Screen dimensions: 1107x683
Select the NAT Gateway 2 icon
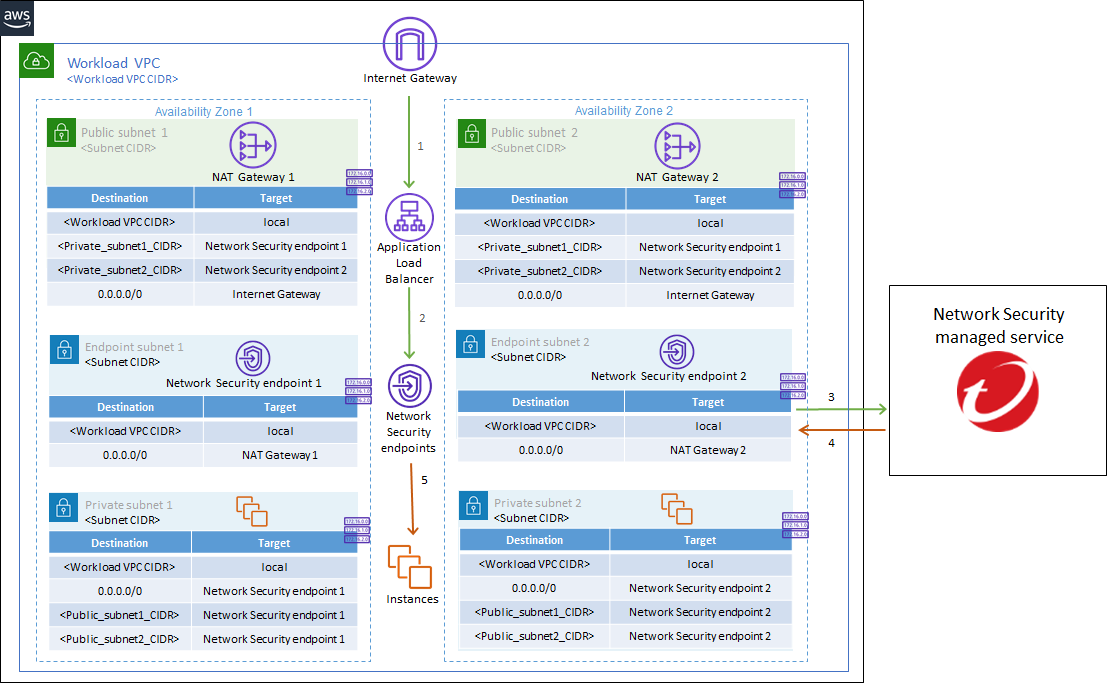[677, 146]
